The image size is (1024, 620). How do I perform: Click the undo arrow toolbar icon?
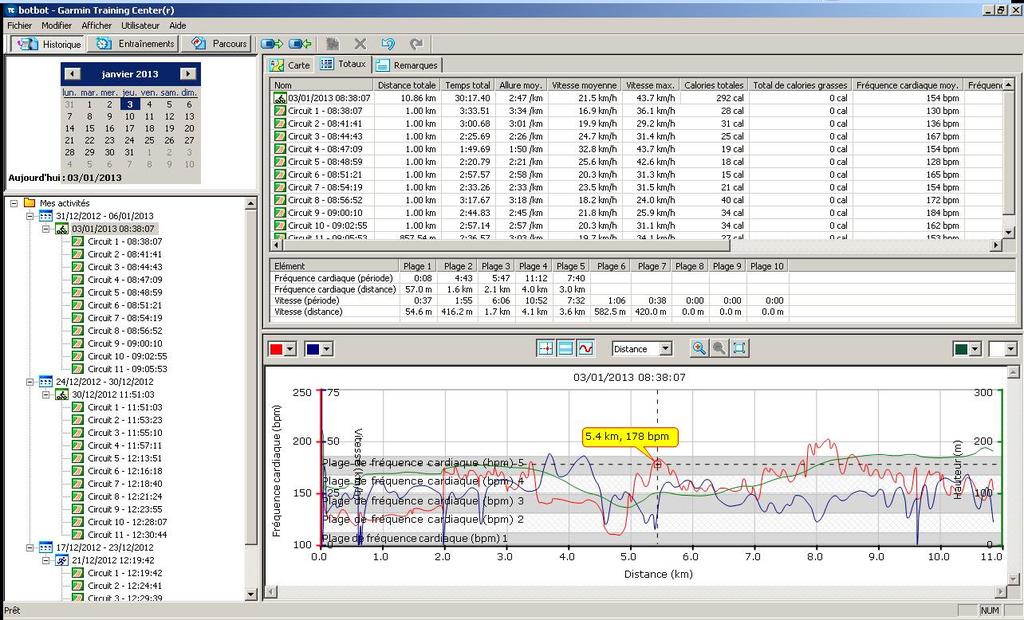click(x=388, y=44)
